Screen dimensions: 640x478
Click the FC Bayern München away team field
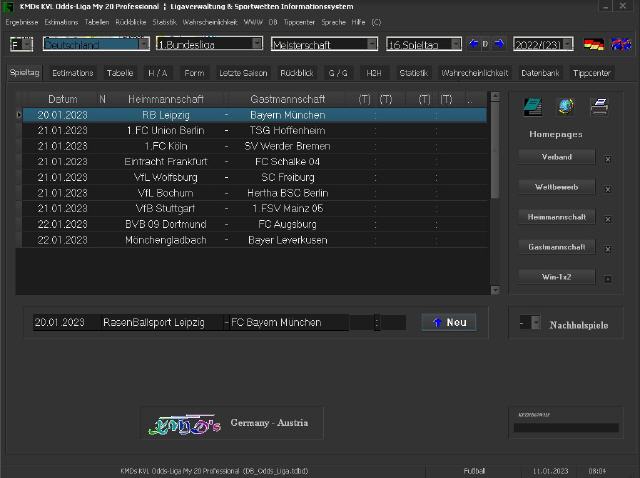tap(288, 322)
